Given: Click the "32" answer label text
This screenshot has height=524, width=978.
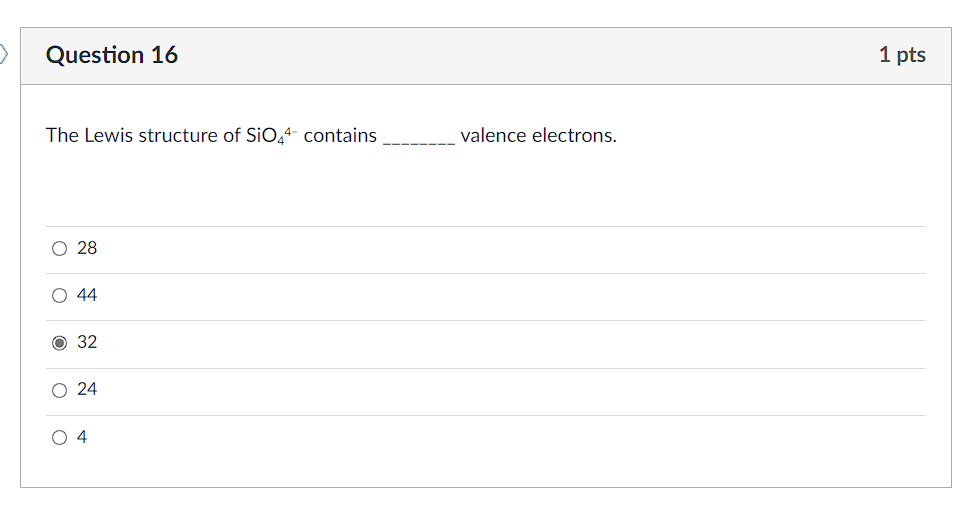Looking at the screenshot, I should pos(87,342).
